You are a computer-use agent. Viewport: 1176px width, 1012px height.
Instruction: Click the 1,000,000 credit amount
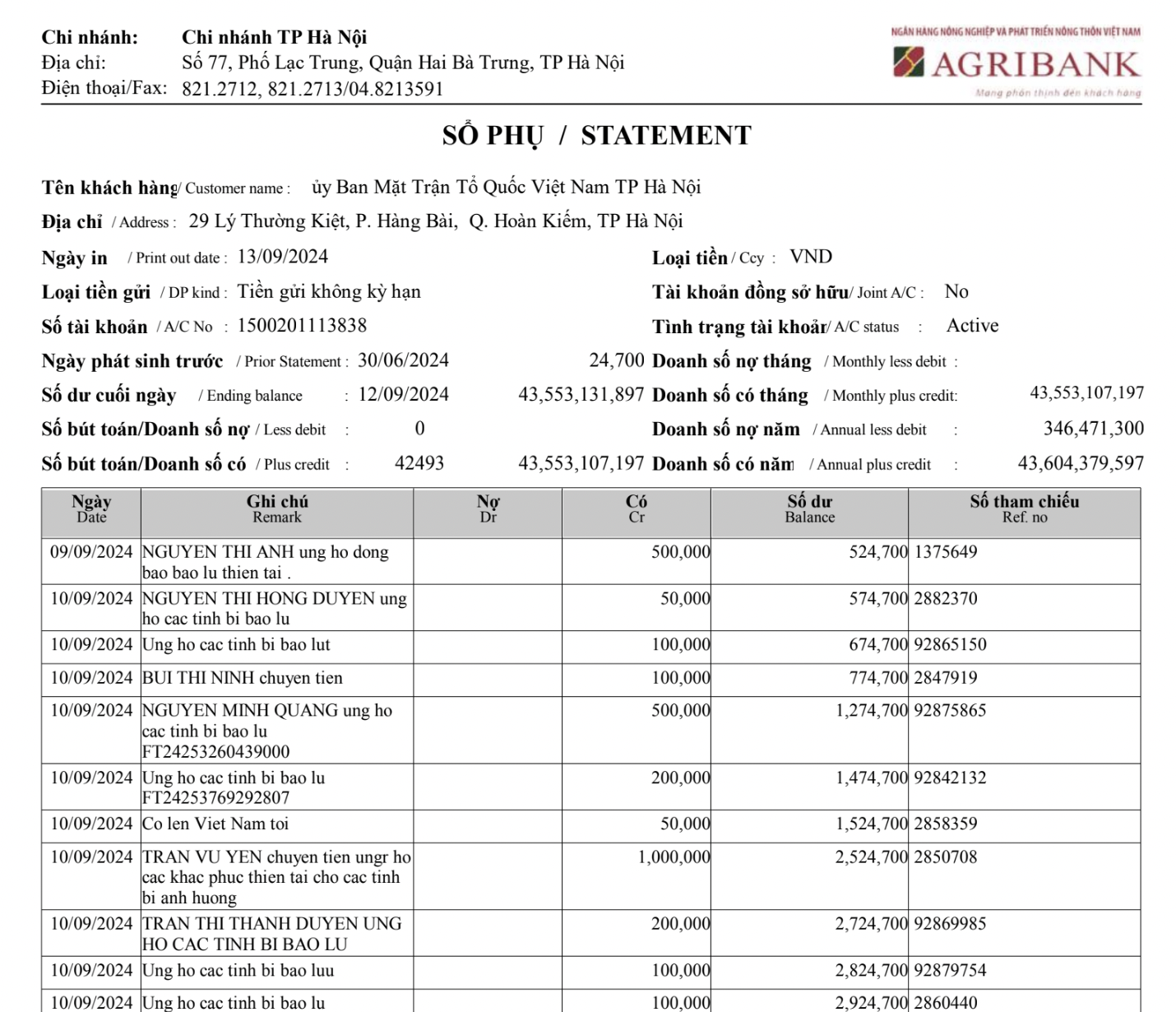coord(674,857)
